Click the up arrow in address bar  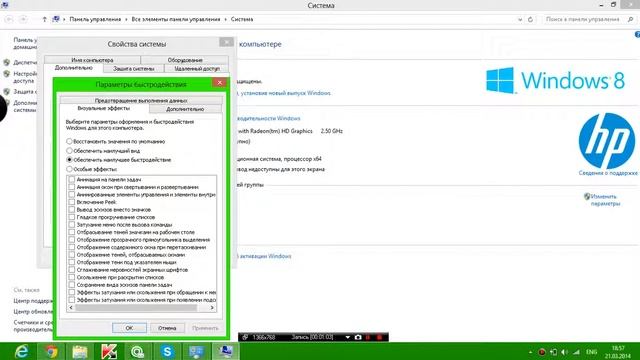pos(44,19)
